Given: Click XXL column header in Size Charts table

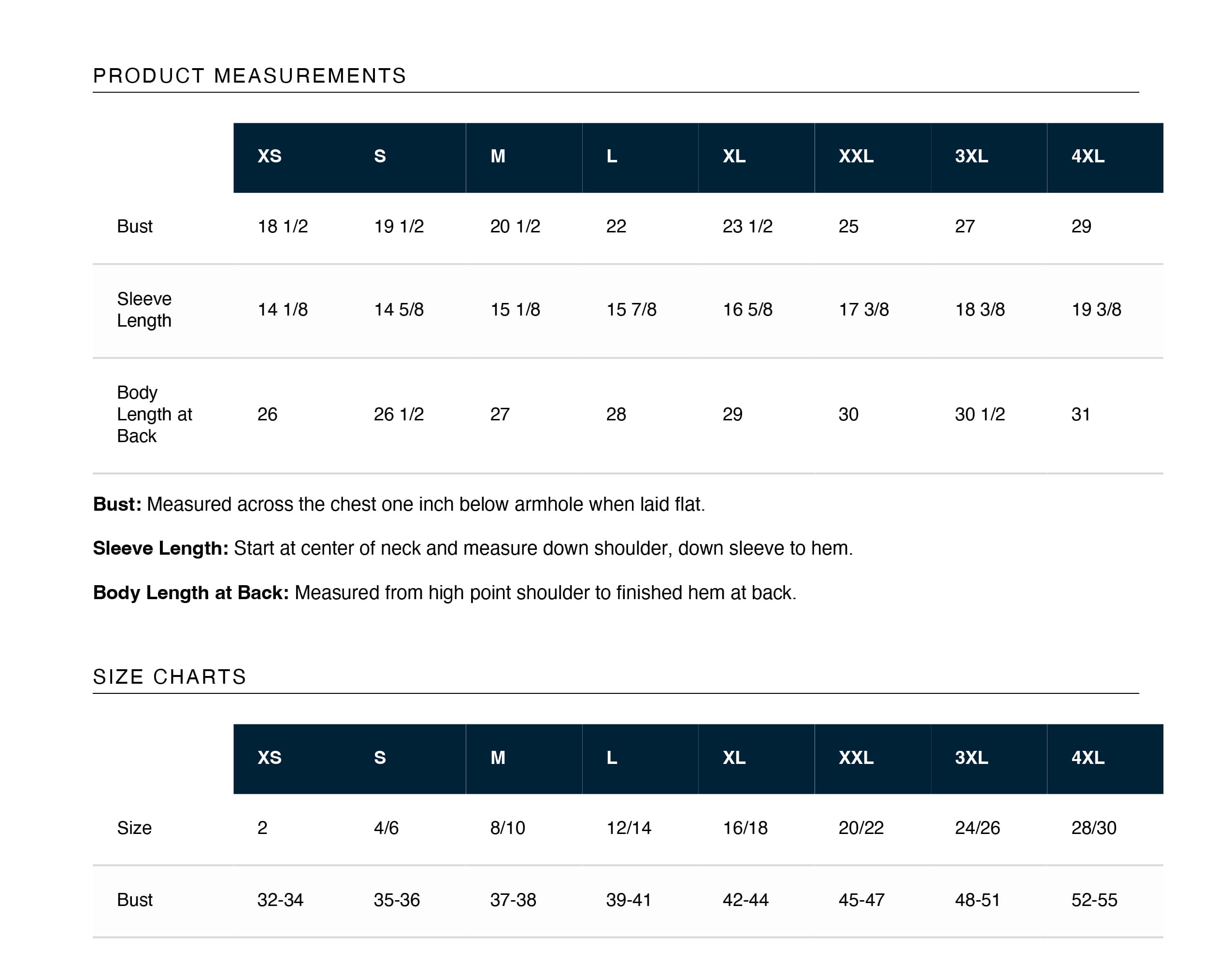Looking at the screenshot, I should point(856,758).
